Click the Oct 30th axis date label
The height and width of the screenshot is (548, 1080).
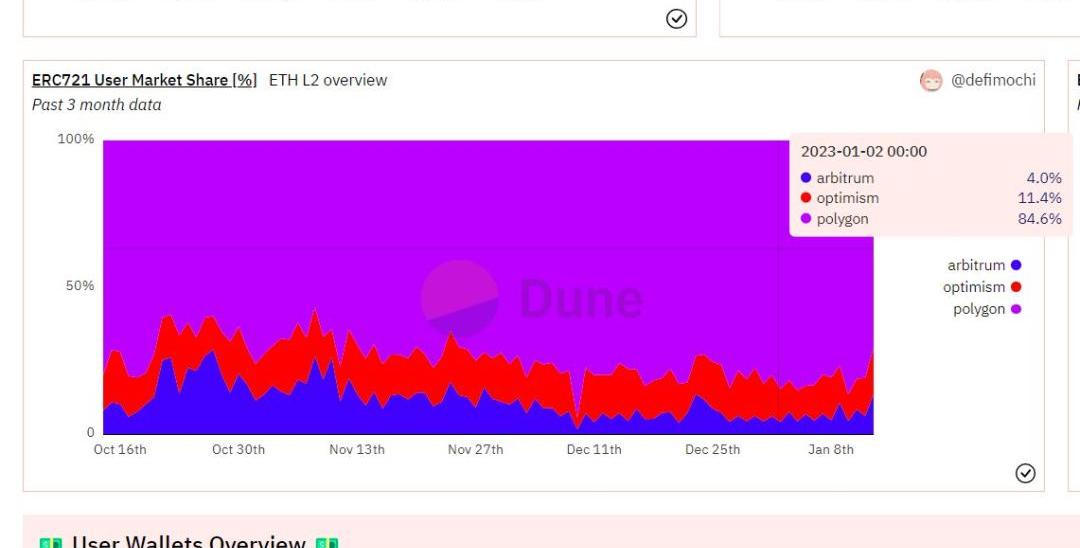[x=238, y=450]
